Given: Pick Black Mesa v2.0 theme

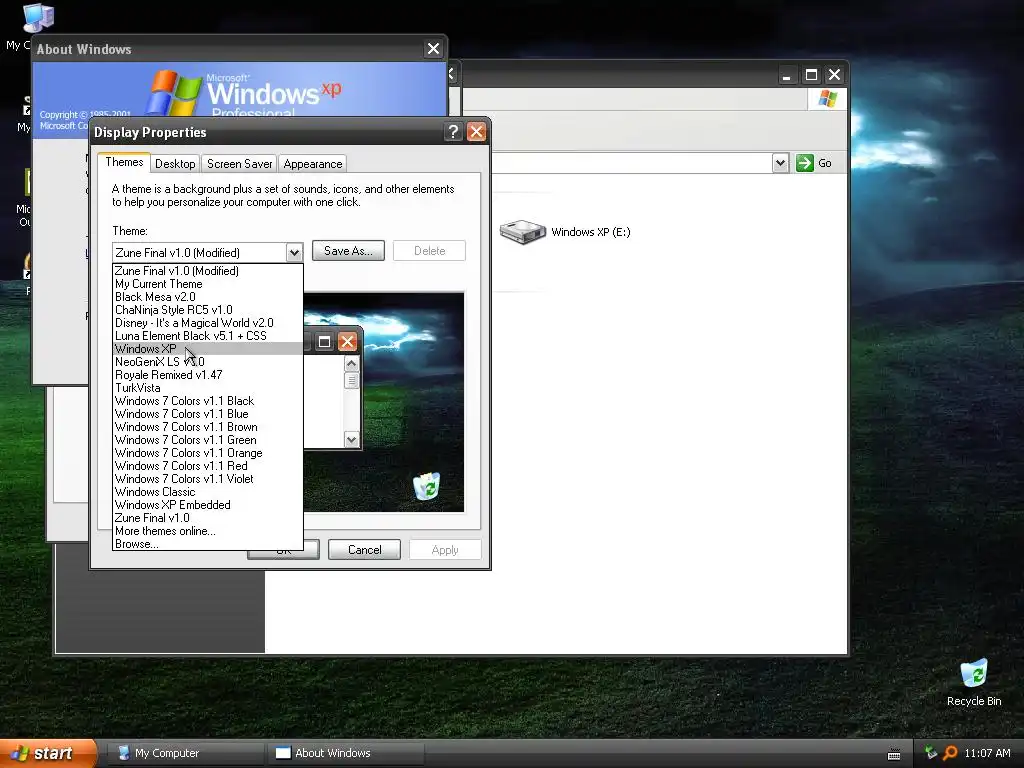Looking at the screenshot, I should point(208,297).
